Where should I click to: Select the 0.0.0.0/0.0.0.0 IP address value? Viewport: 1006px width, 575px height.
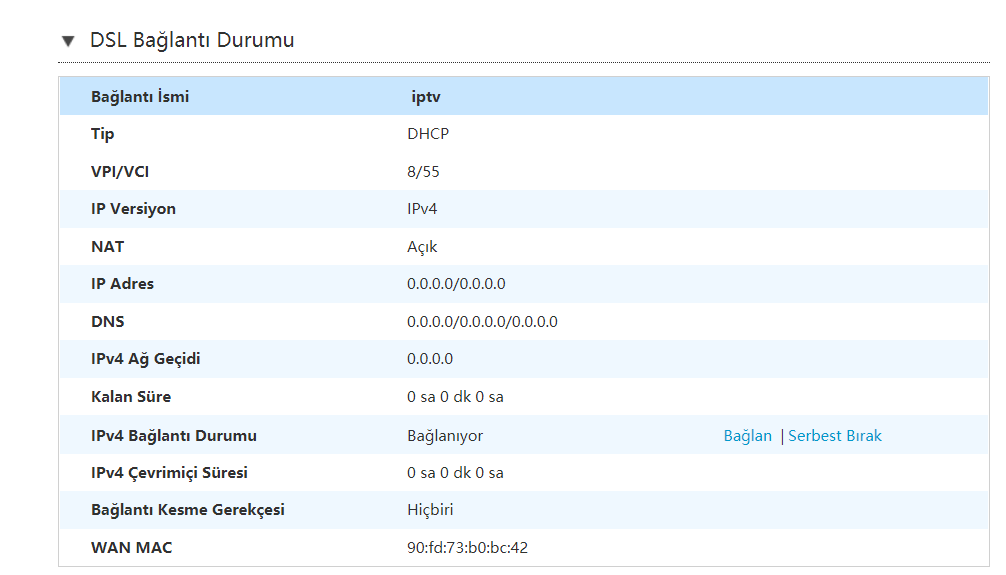pos(456,284)
